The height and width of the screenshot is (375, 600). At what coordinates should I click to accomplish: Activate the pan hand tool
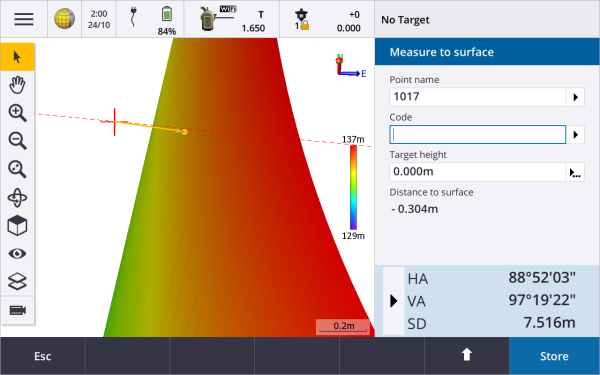pos(17,85)
